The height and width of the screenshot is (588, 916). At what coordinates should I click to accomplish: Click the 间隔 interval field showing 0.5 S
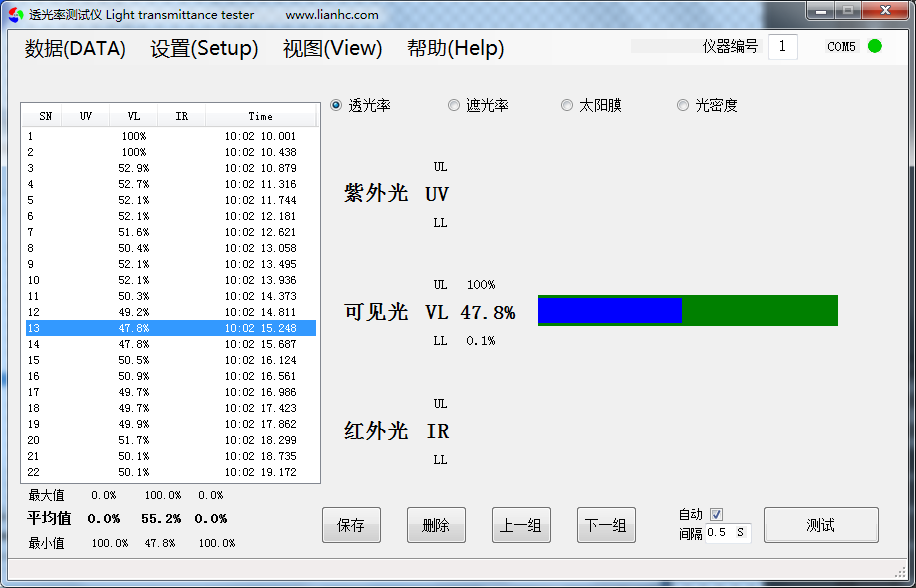tap(727, 533)
